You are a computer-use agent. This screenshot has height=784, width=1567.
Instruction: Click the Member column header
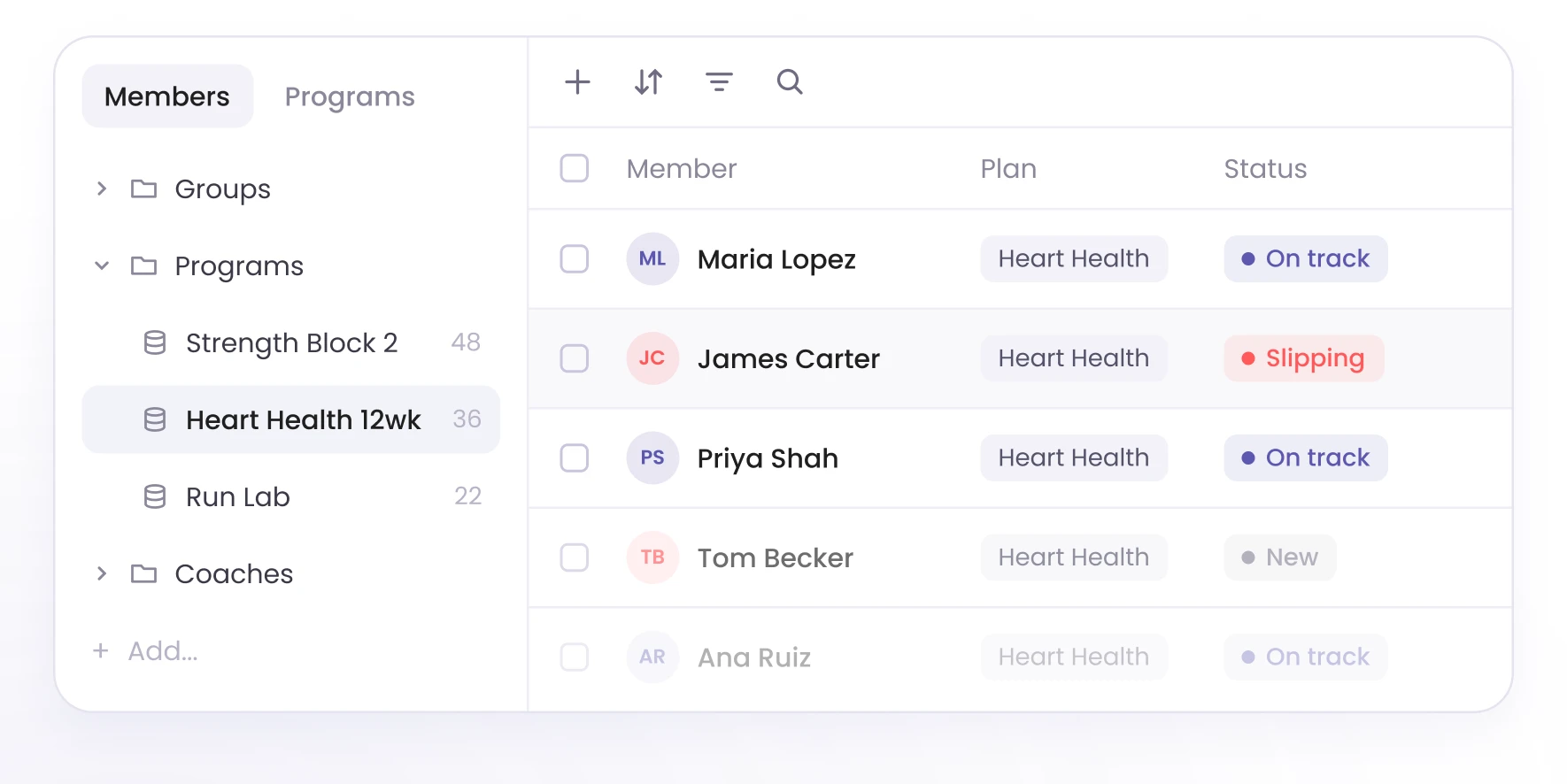click(x=682, y=168)
